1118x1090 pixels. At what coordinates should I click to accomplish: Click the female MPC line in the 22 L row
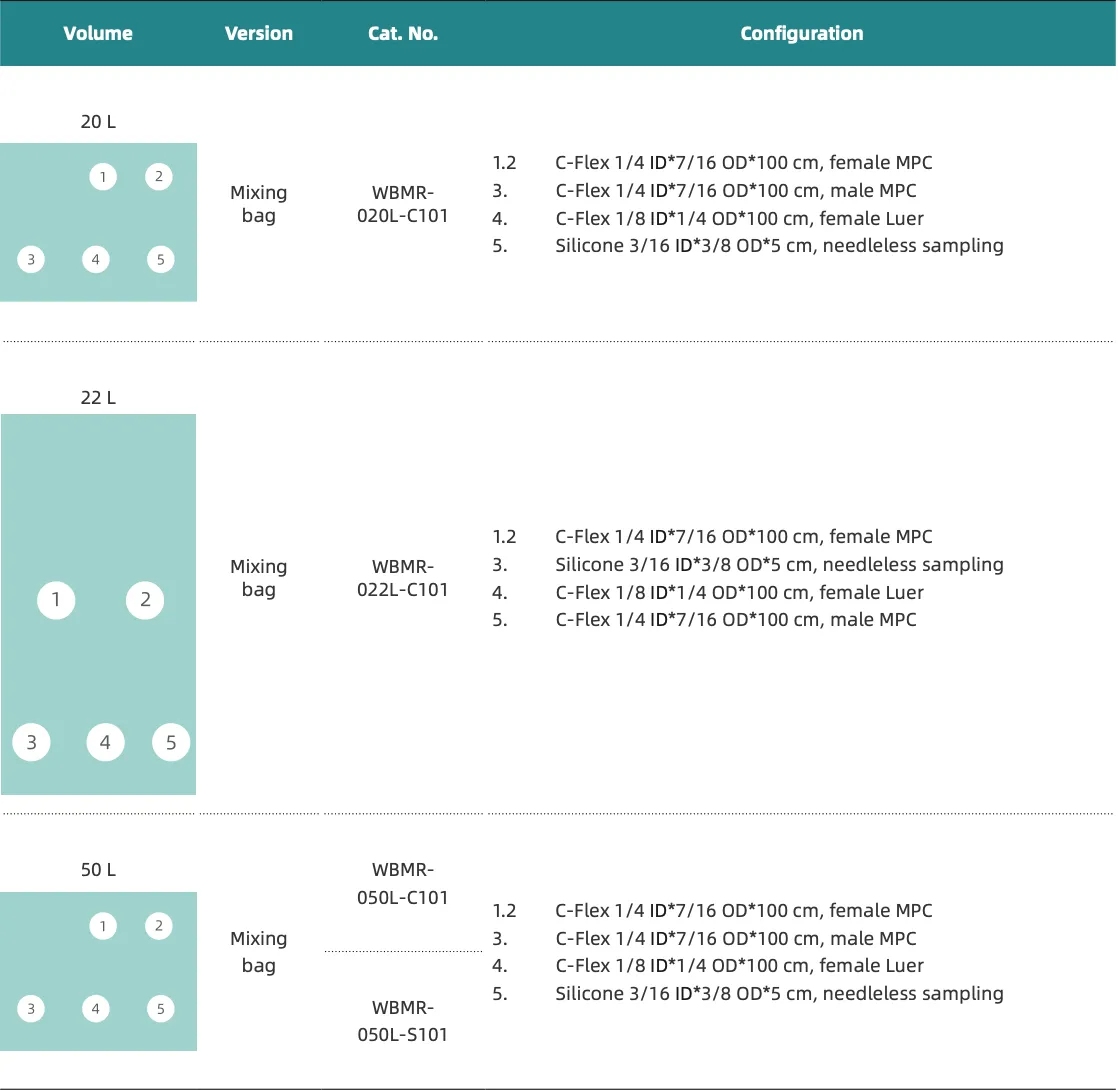click(744, 537)
